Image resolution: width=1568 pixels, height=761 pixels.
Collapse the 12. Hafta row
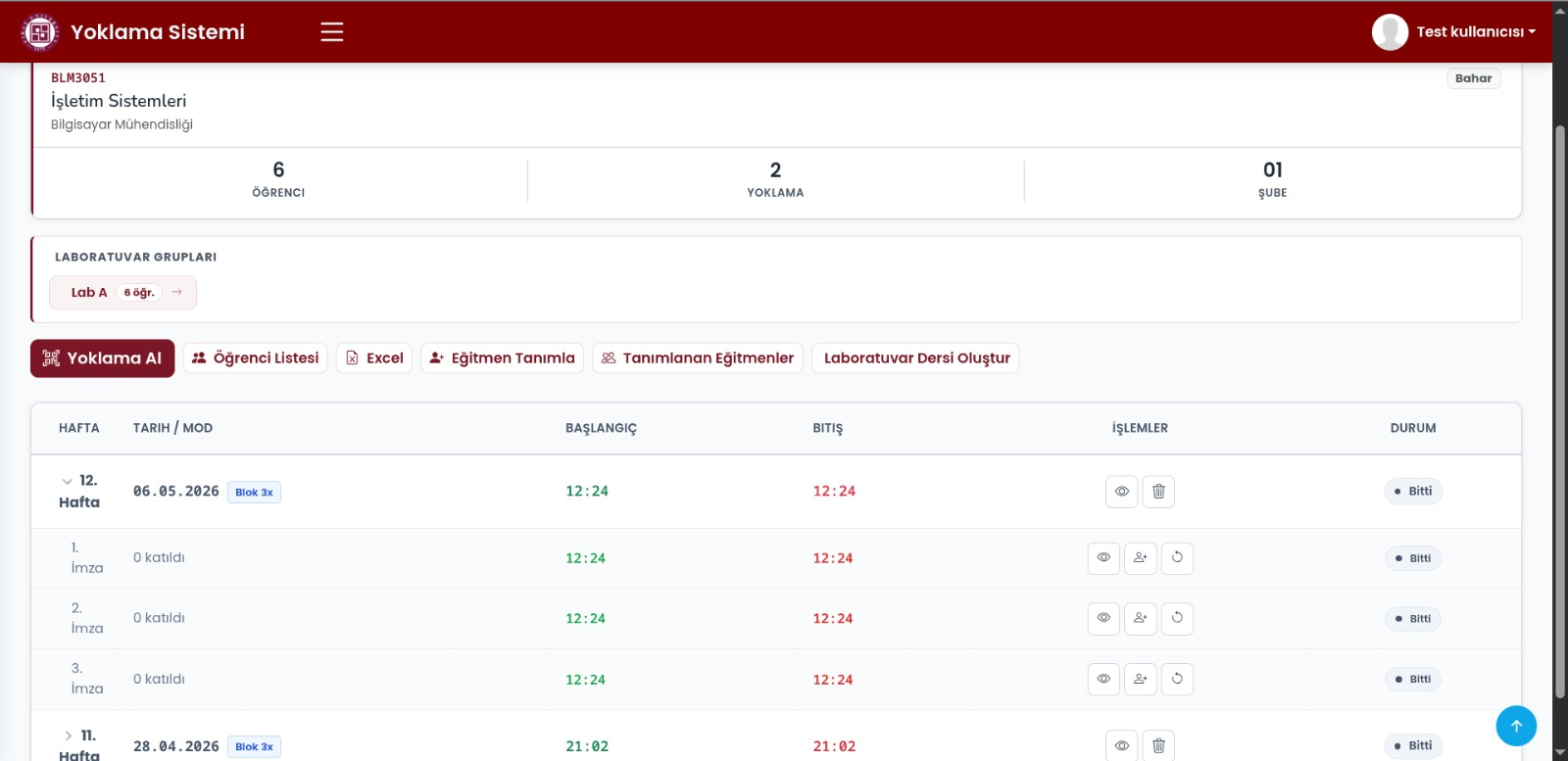tap(67, 481)
